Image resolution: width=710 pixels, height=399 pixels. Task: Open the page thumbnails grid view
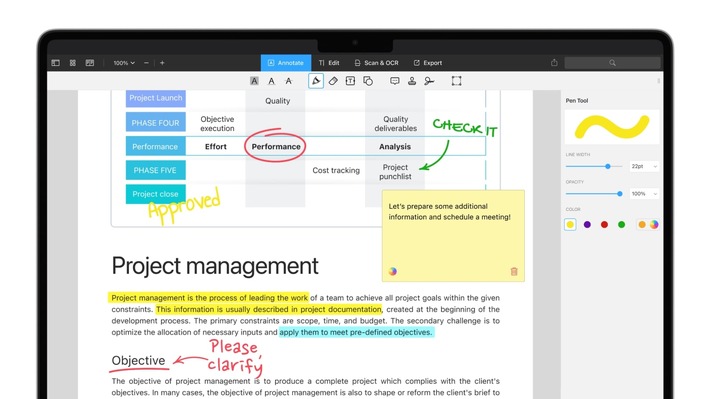(x=72, y=63)
